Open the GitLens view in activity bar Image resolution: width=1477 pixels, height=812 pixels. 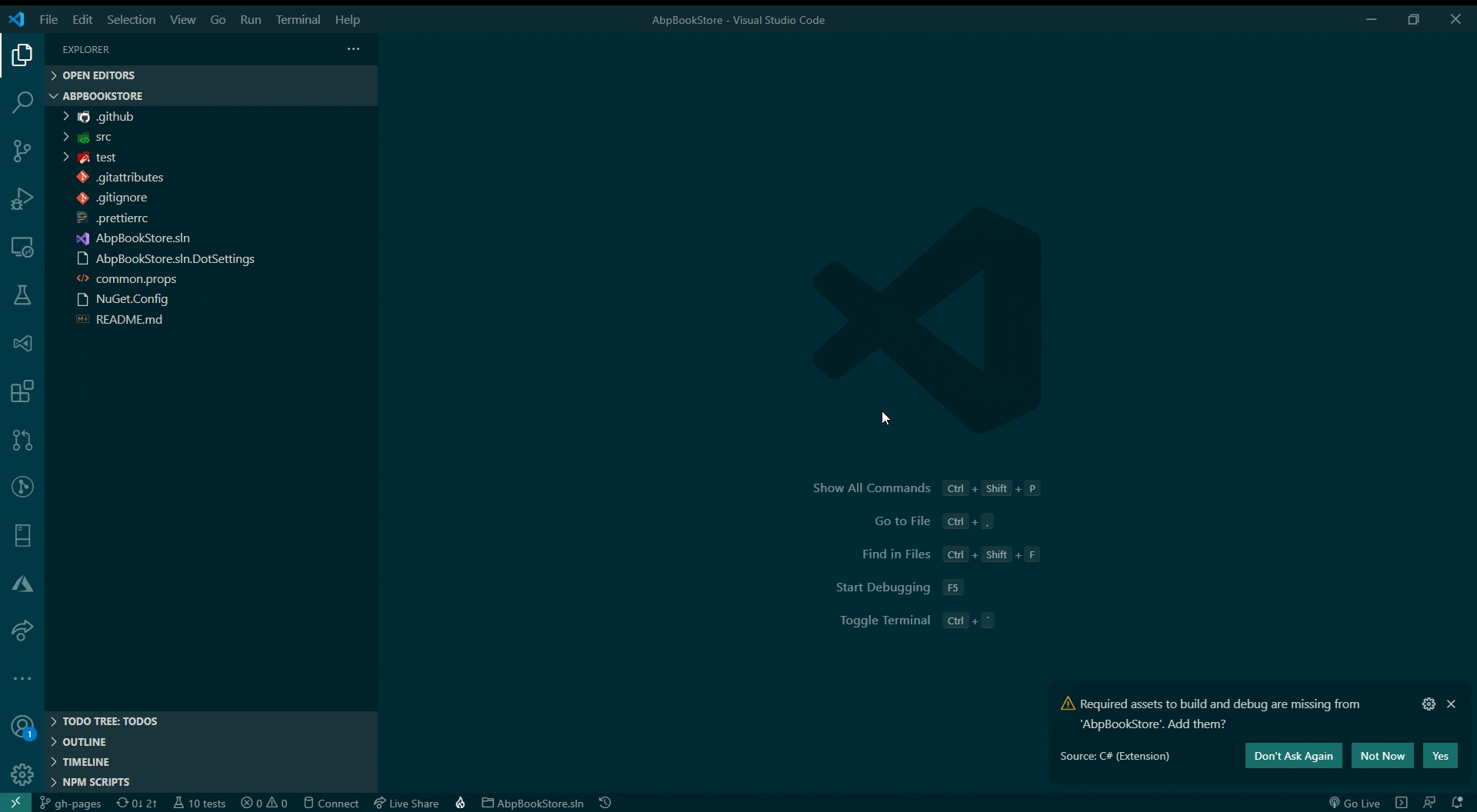click(22, 487)
